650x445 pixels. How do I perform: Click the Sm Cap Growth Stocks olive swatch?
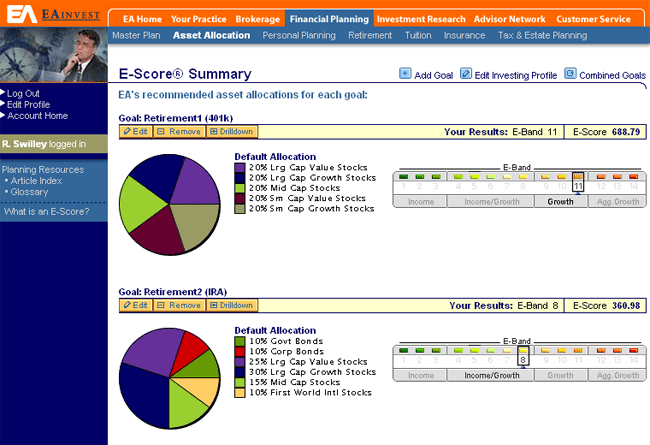[240, 209]
